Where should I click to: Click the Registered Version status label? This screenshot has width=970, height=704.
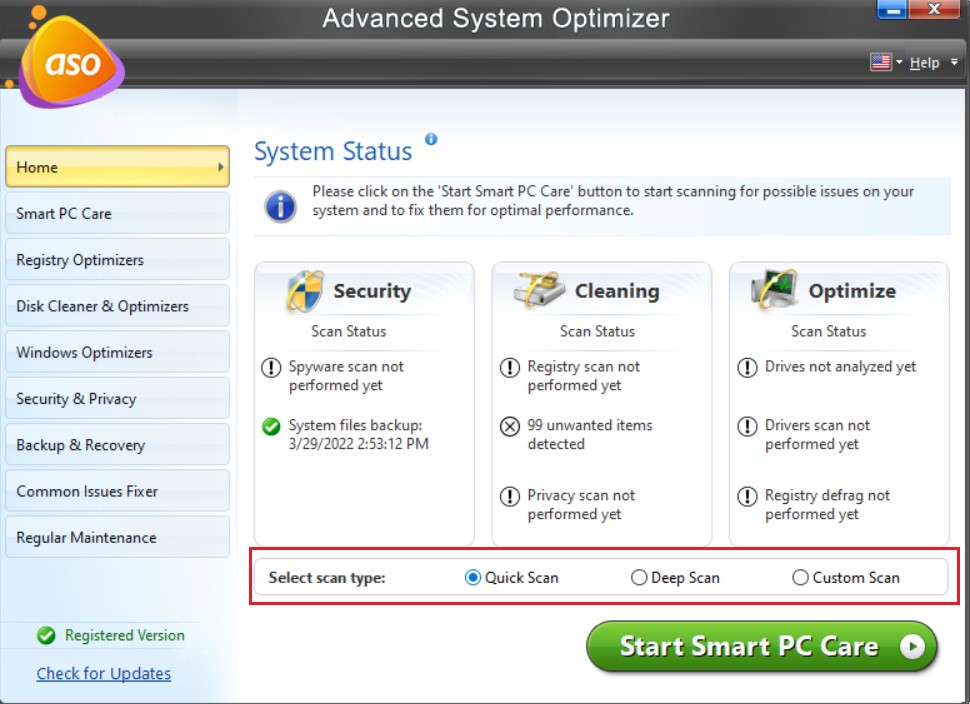124,635
